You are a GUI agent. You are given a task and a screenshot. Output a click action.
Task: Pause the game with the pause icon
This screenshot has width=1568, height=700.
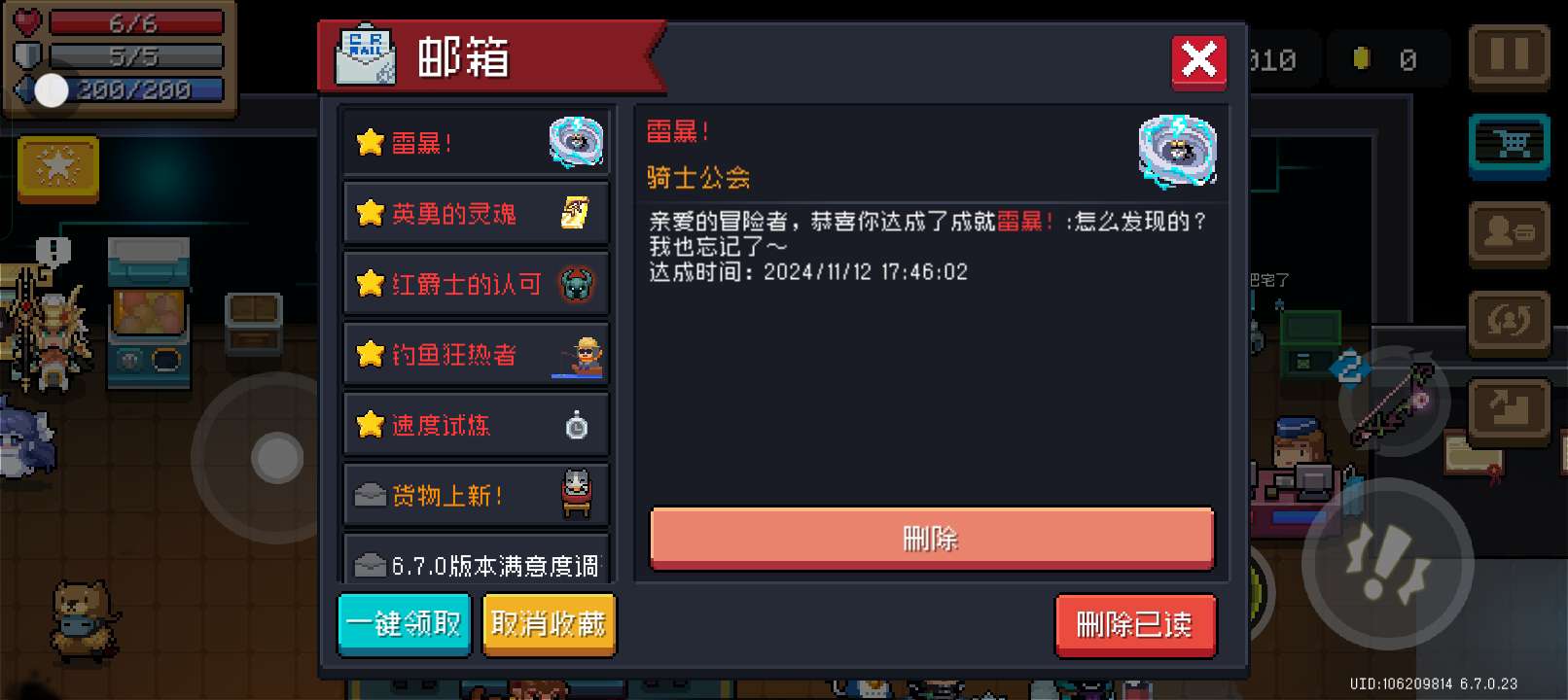click(1509, 56)
